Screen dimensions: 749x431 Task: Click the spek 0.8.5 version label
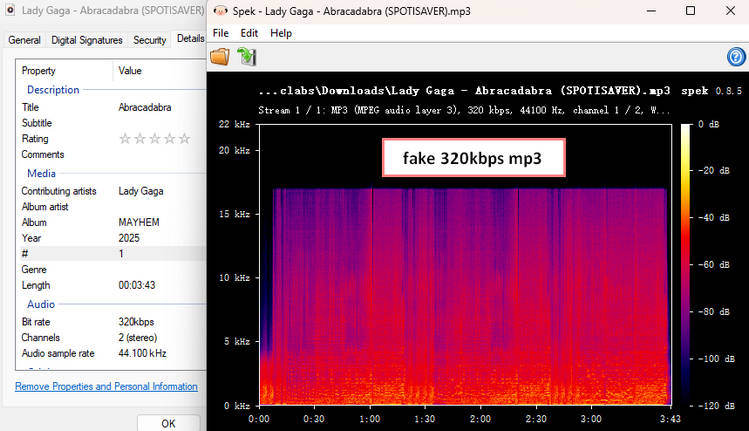[x=711, y=91]
